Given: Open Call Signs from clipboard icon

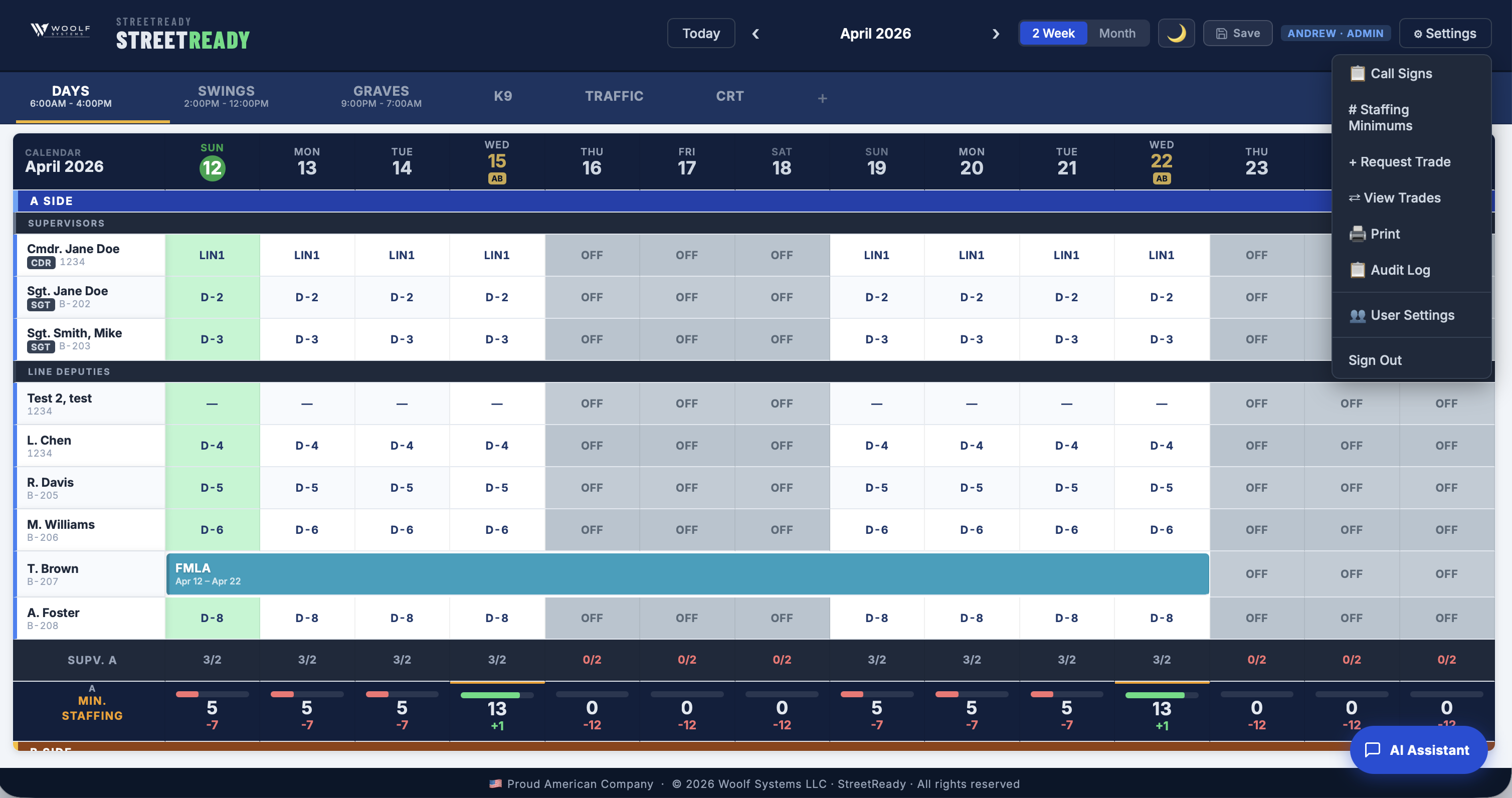Looking at the screenshot, I should pos(1357,74).
